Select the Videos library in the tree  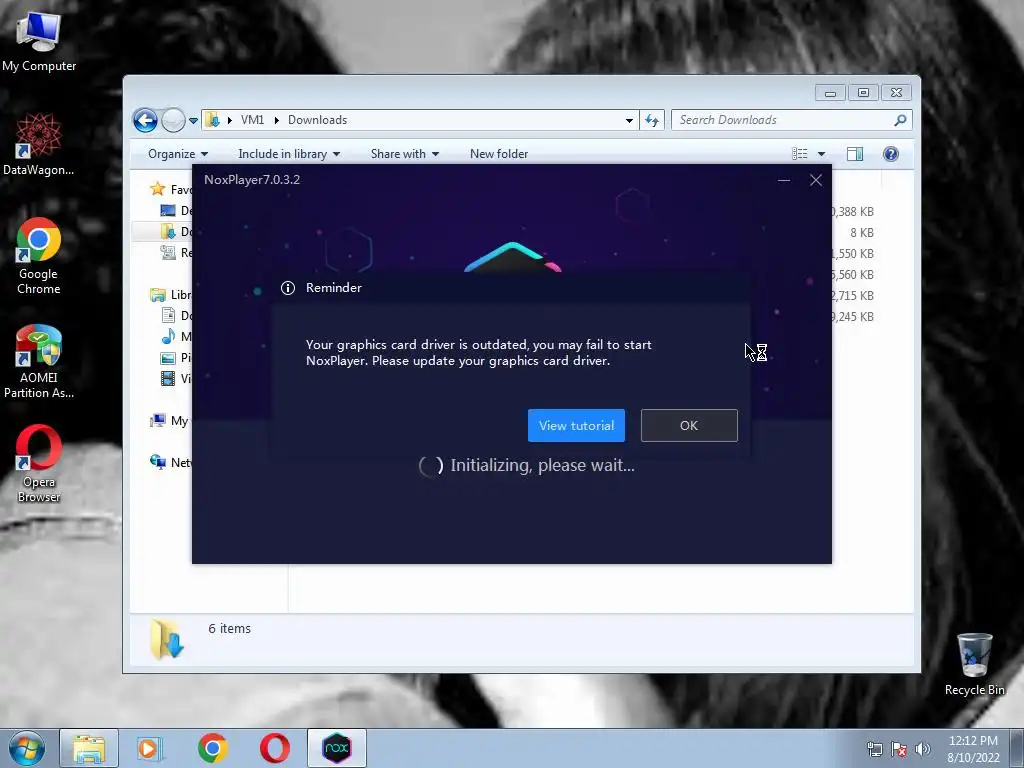(176, 379)
